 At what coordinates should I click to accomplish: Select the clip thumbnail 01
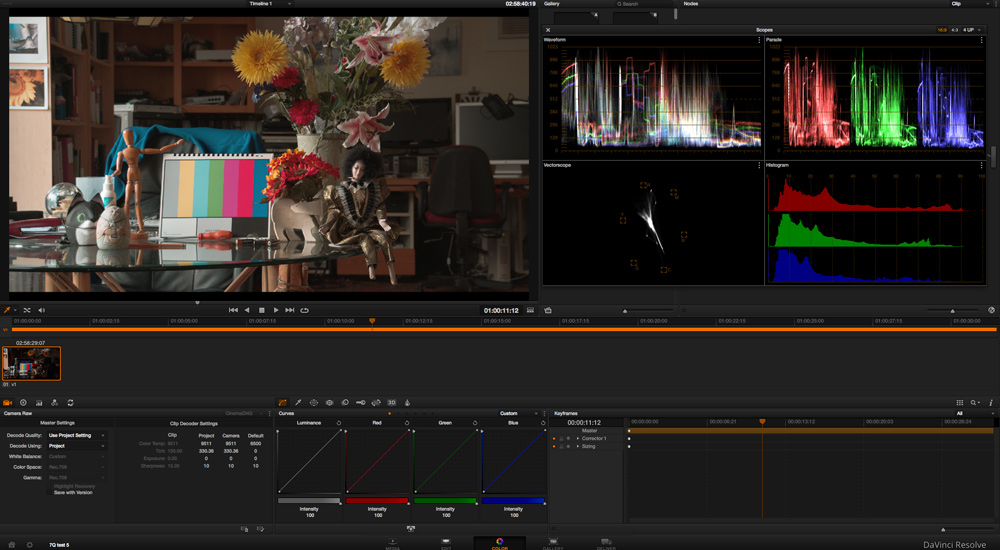(31, 363)
